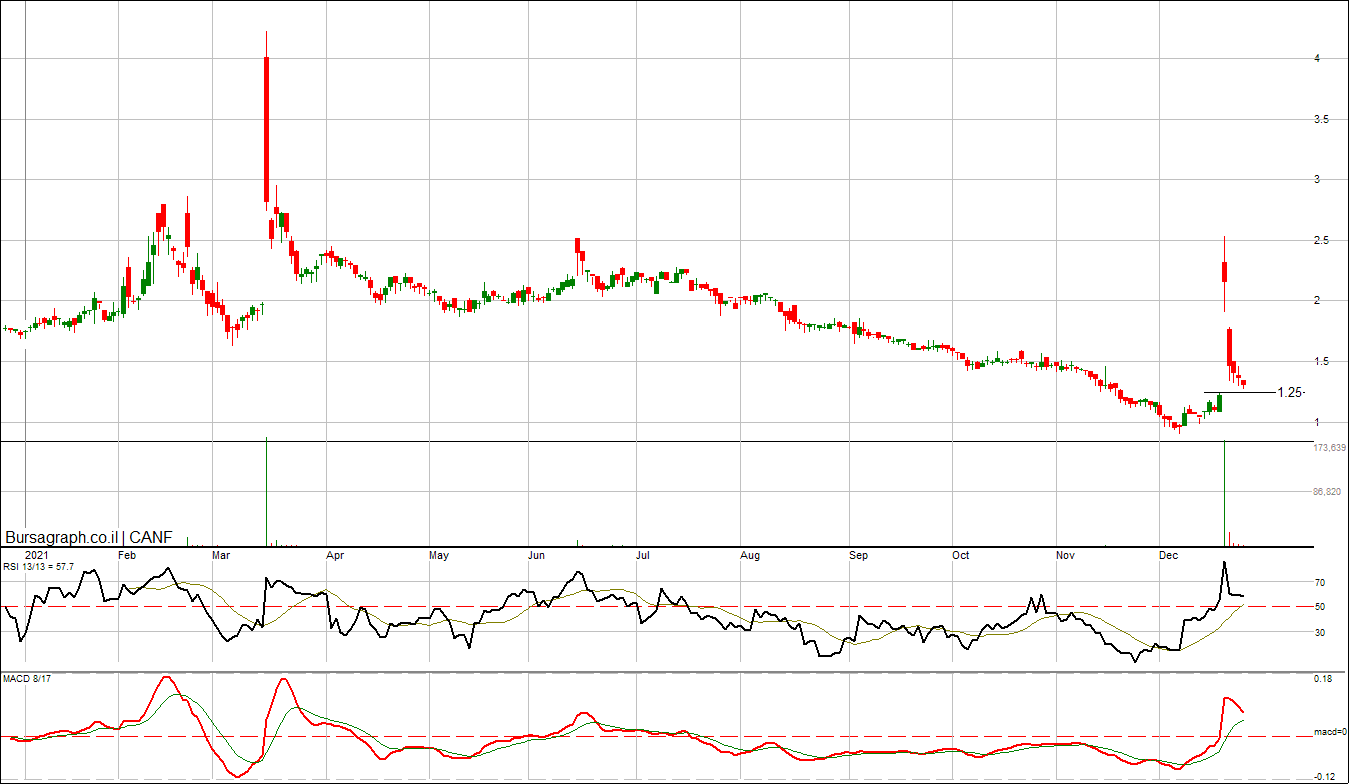Select the May month label
The image size is (1349, 784).
point(438,554)
